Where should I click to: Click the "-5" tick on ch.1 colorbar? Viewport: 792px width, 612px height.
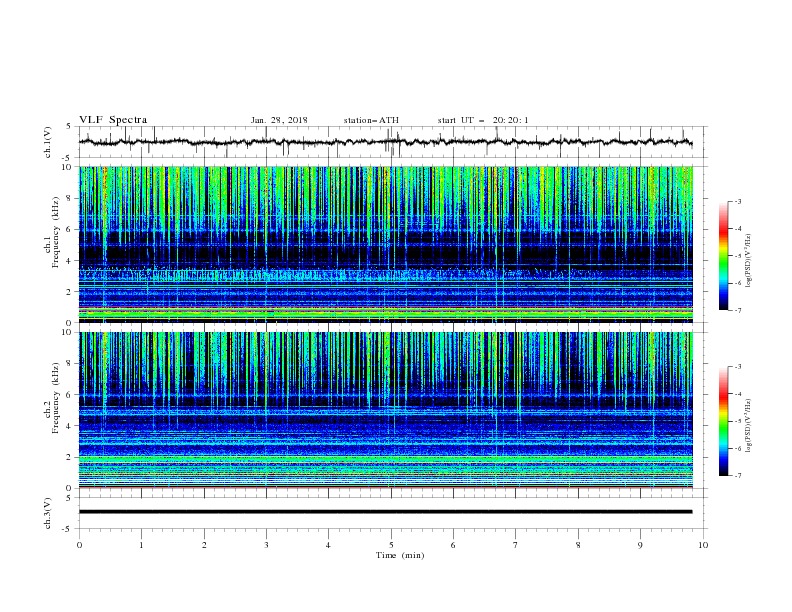click(x=737, y=256)
